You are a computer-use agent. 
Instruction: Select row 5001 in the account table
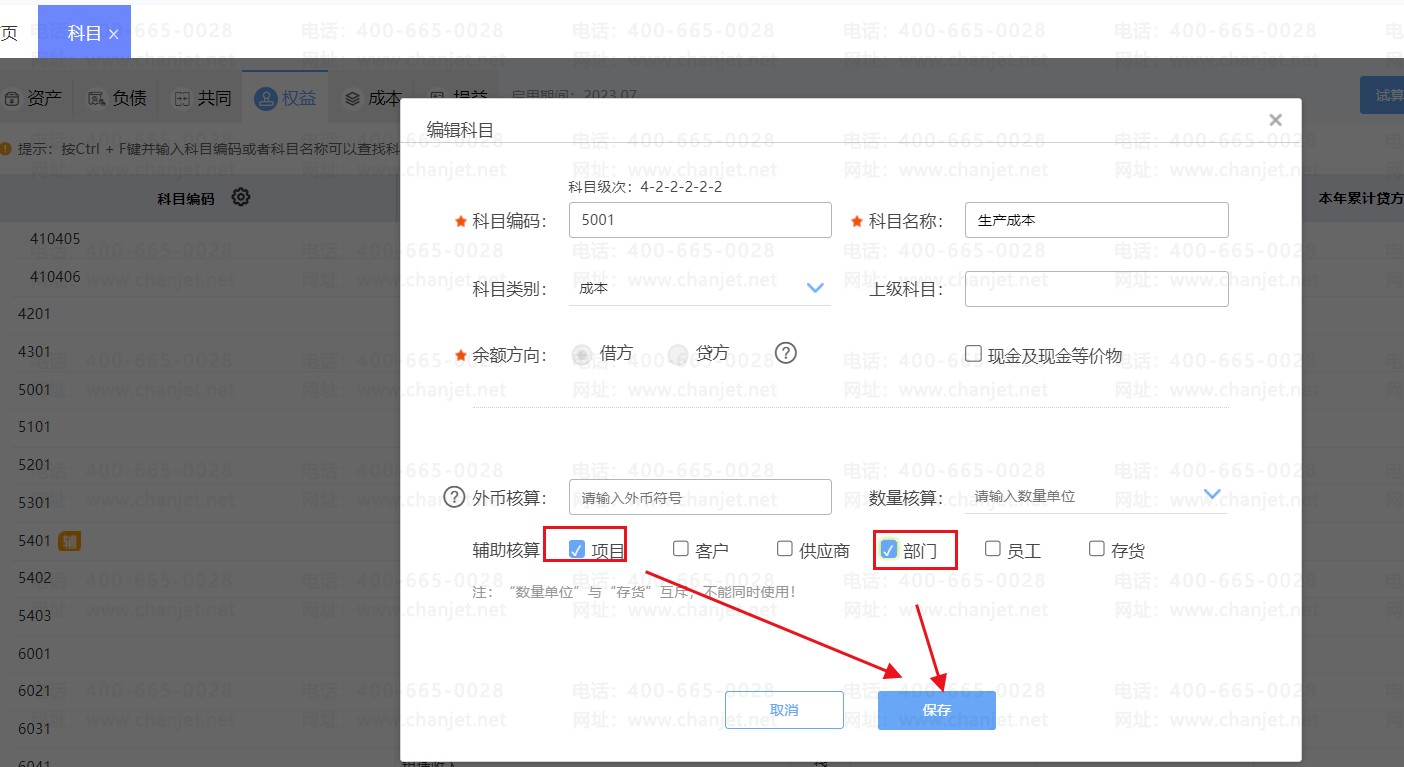pos(200,390)
